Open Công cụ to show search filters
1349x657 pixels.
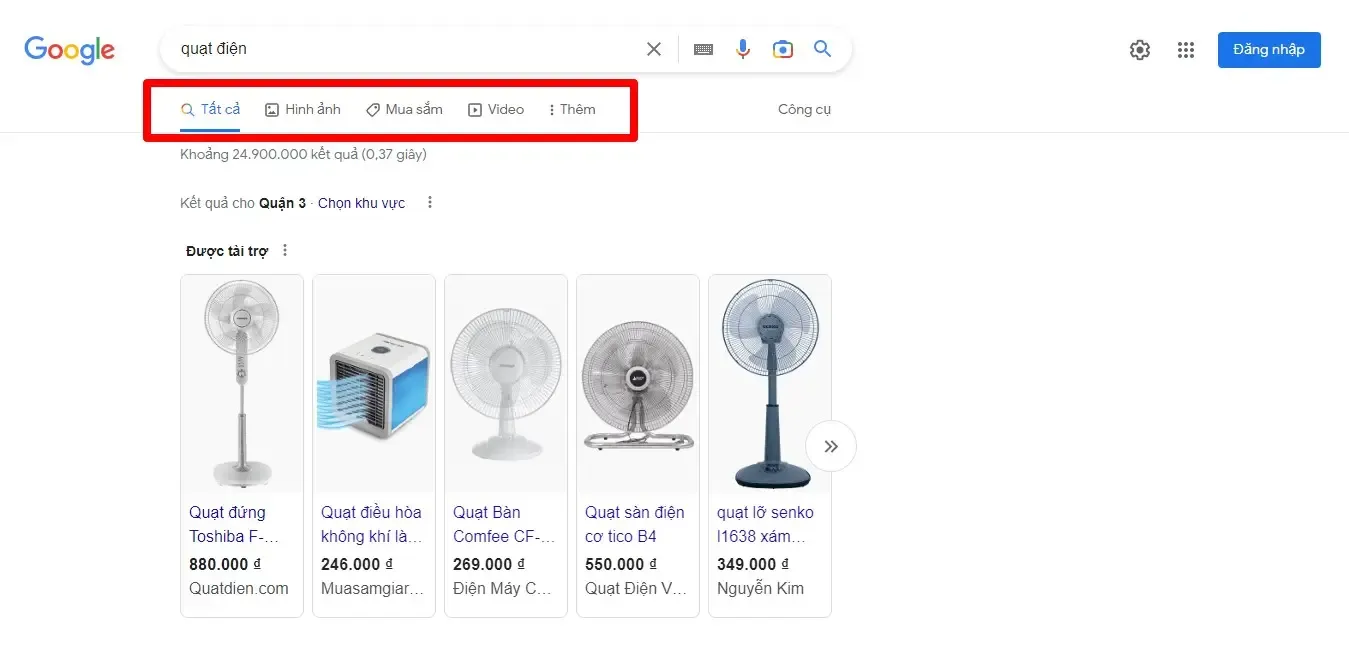click(804, 109)
